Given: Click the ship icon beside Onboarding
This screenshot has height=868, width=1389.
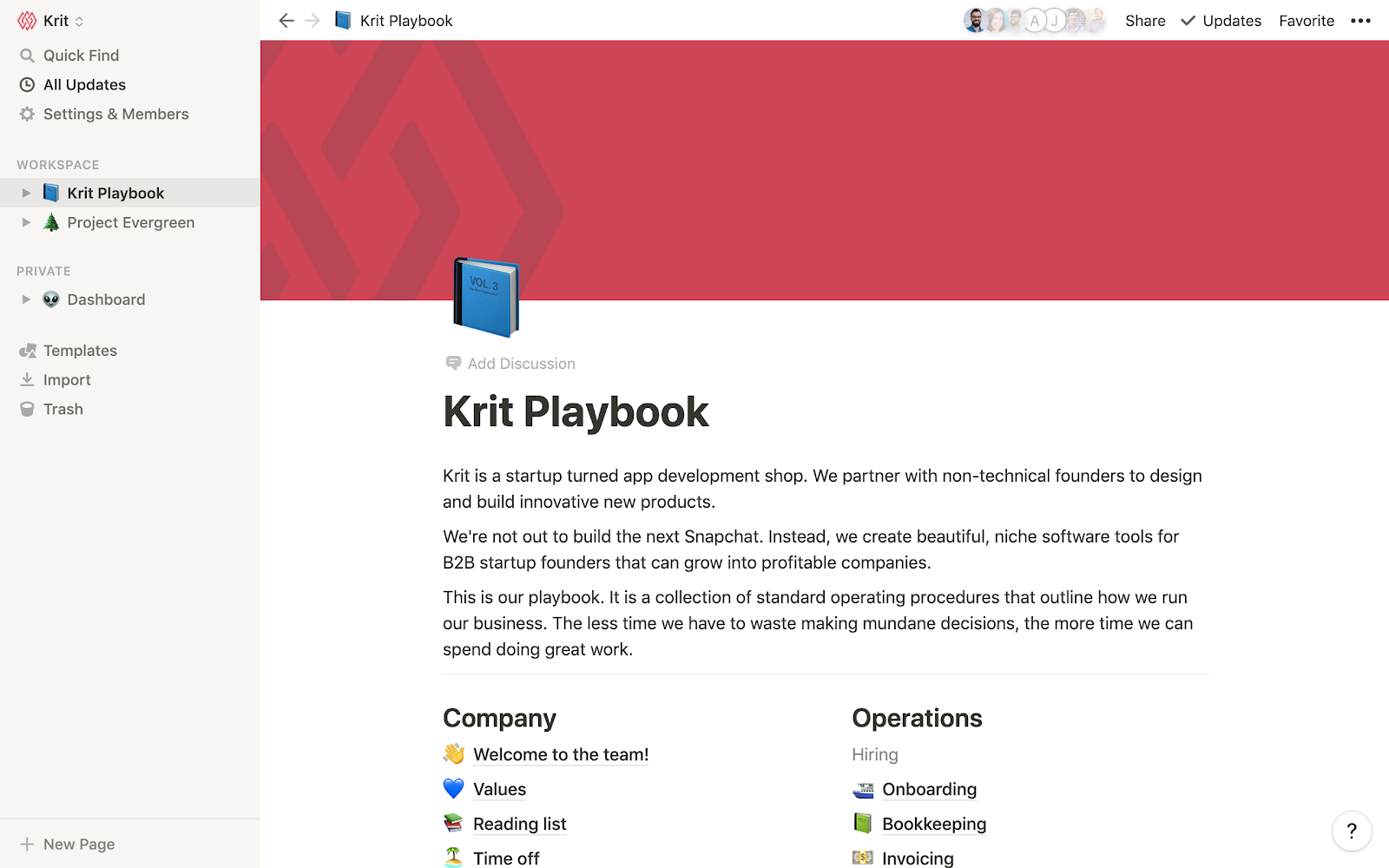Looking at the screenshot, I should click(x=863, y=788).
